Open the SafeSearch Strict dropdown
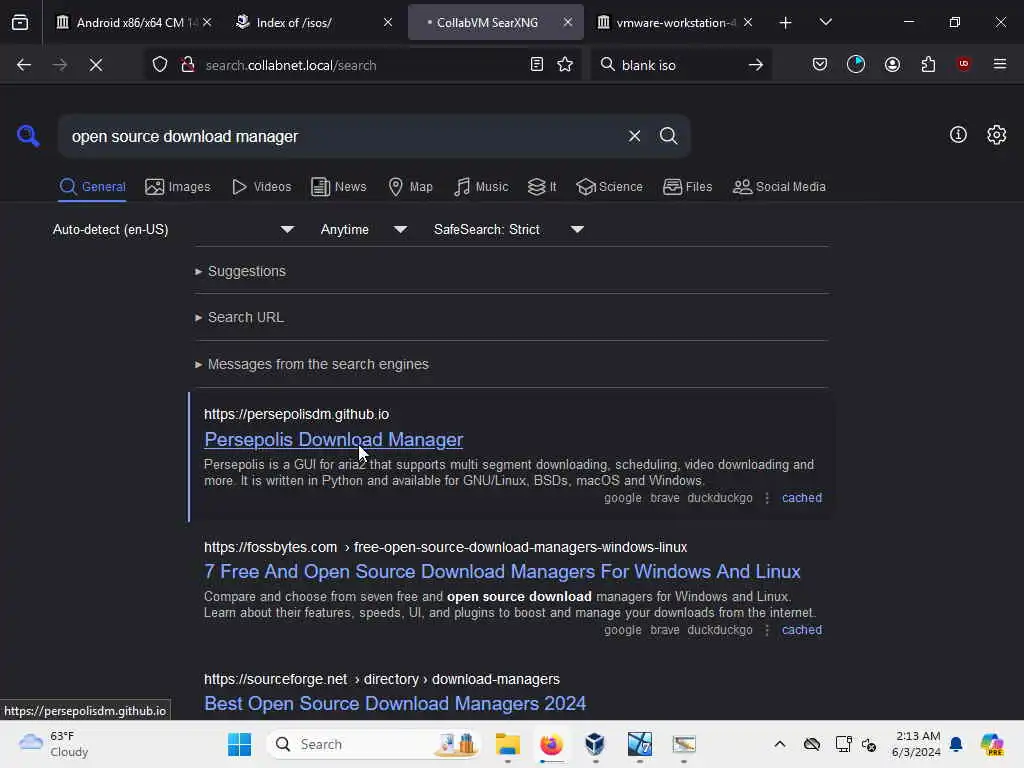 (x=508, y=229)
